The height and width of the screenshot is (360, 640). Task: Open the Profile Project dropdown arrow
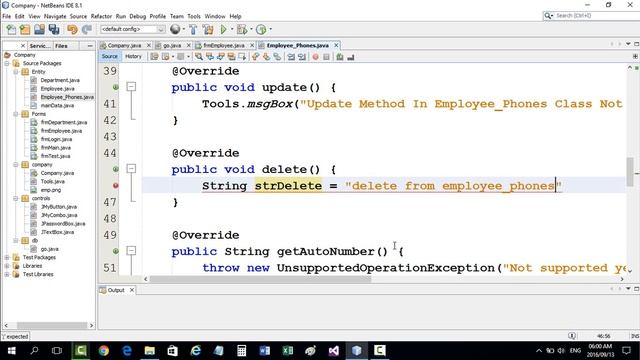click(x=270, y=29)
